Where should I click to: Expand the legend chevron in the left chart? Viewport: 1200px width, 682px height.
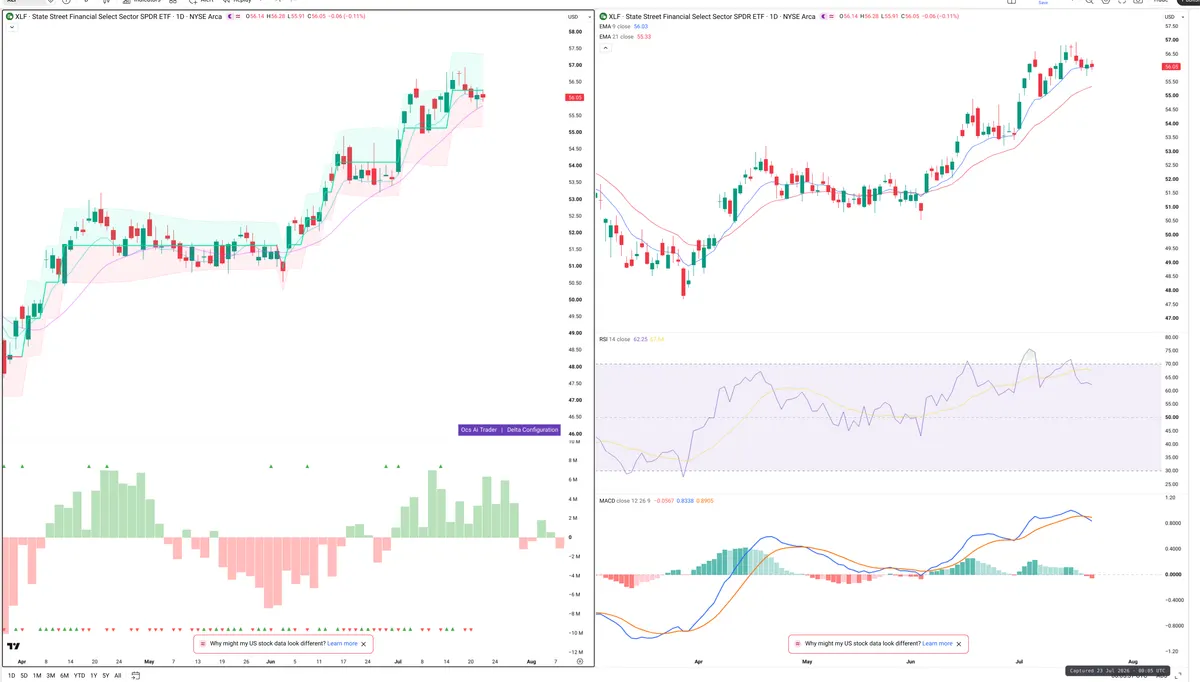[12, 28]
